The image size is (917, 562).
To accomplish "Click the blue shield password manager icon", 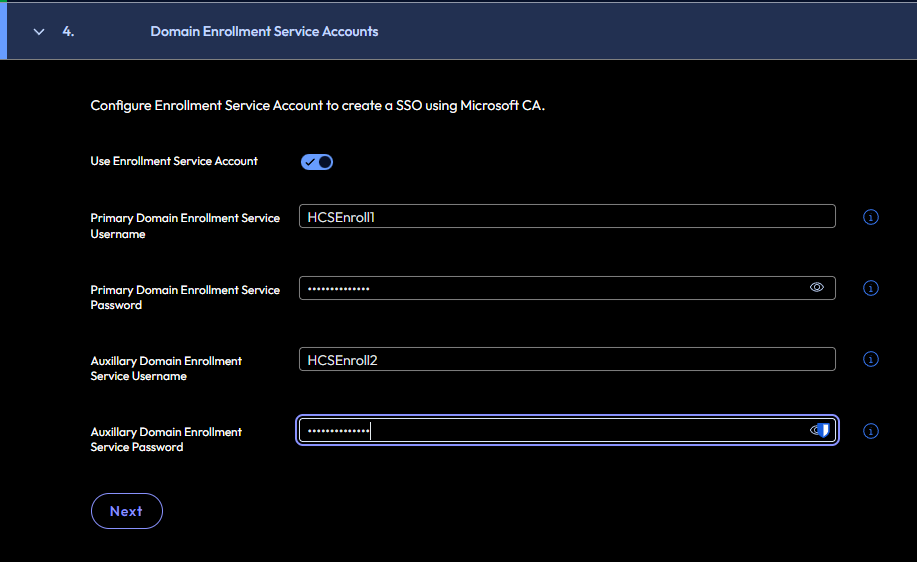I will pyautogui.click(x=823, y=430).
